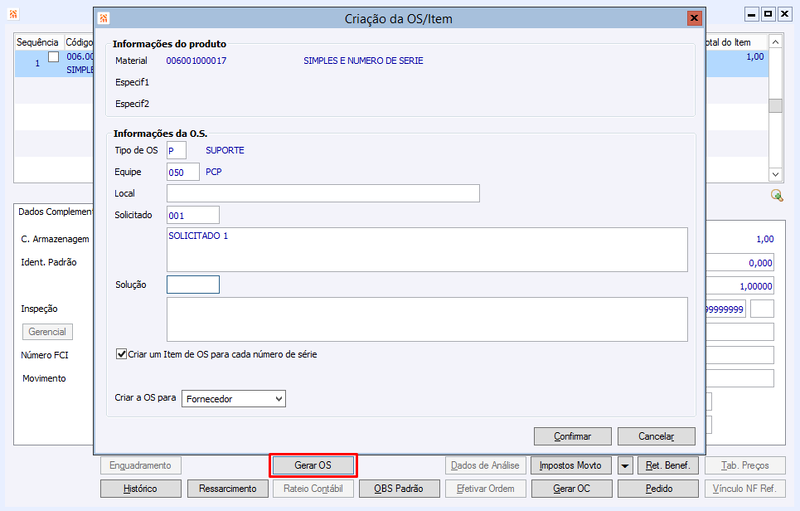Open the 'Criar a OS para' dropdown
This screenshot has width=800, height=511.
[x=234, y=399]
